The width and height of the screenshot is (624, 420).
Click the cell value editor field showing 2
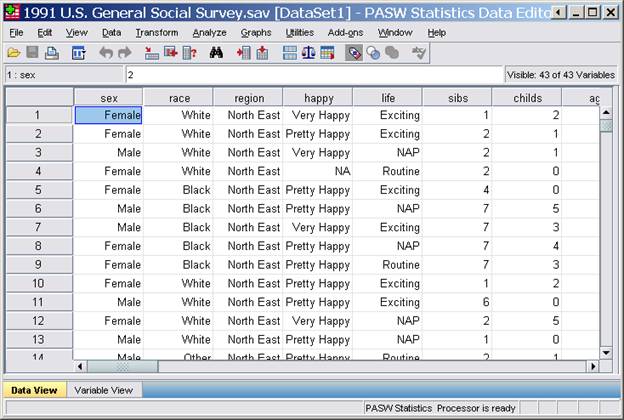click(314, 75)
